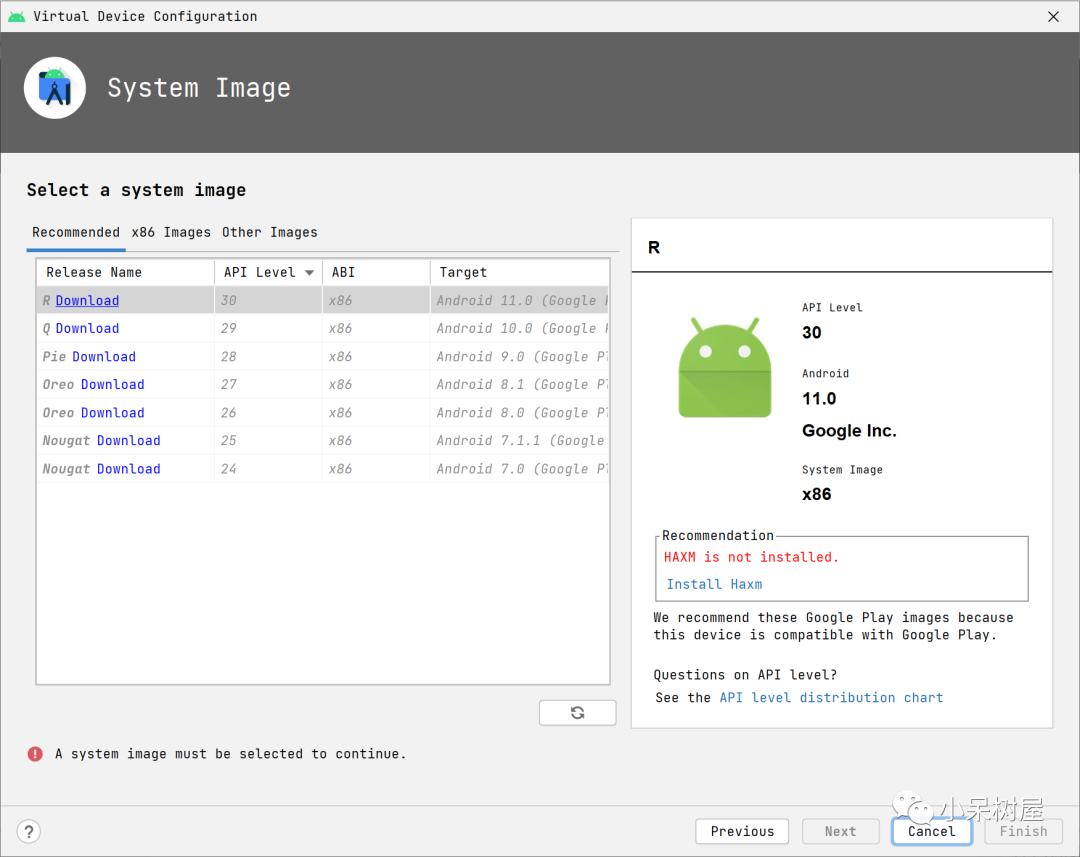Download the Oreo API 27 image

[x=112, y=385]
